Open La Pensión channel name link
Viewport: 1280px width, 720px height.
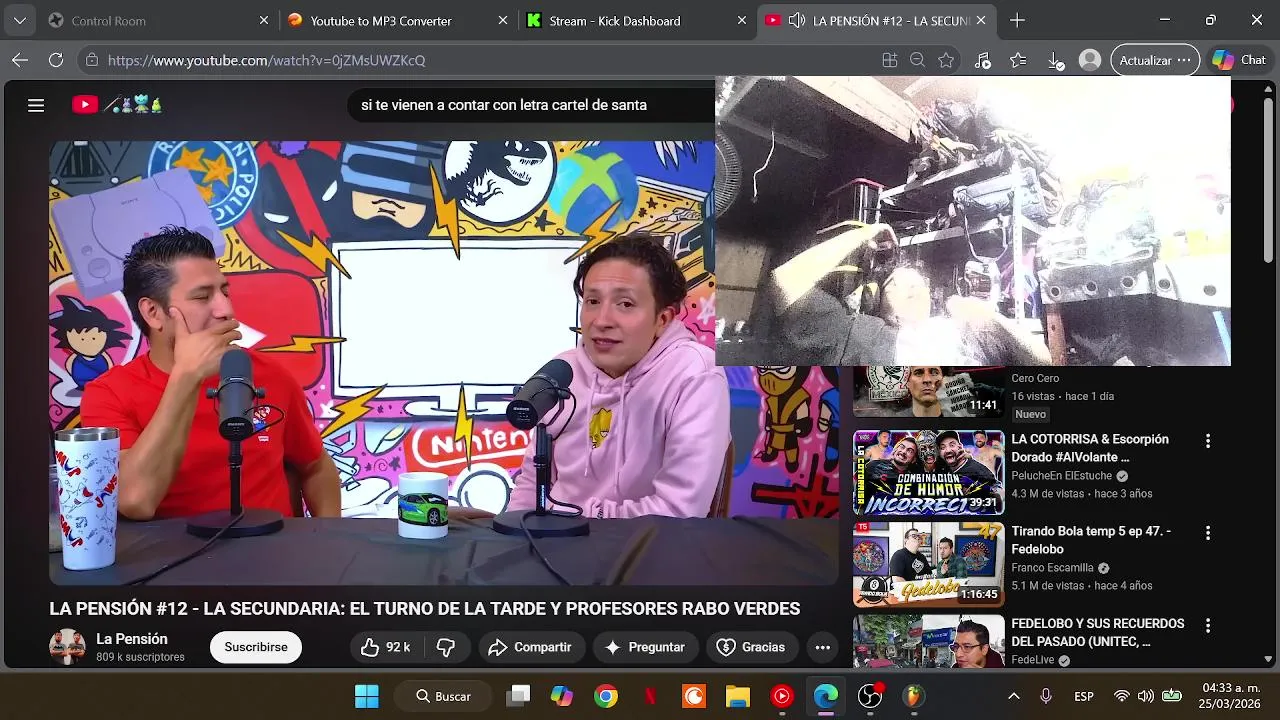pos(132,639)
